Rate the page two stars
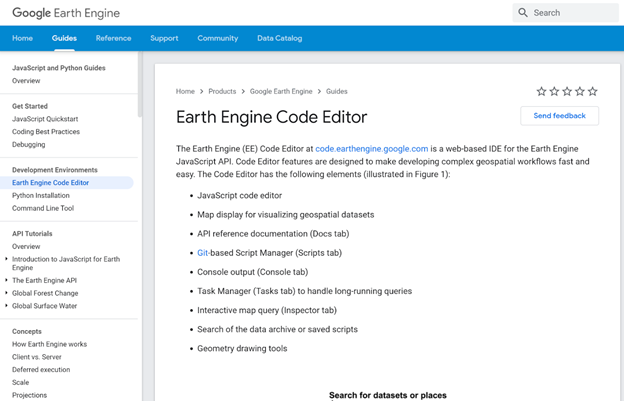624x401 pixels. coord(554,91)
